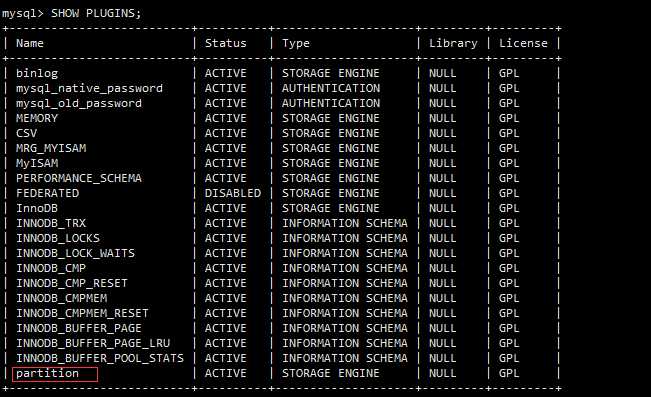Viewport: 651px width, 397px height.
Task: Click INNODB_BUFFER_POOL_STATS in the list
Action: click(x=100, y=358)
